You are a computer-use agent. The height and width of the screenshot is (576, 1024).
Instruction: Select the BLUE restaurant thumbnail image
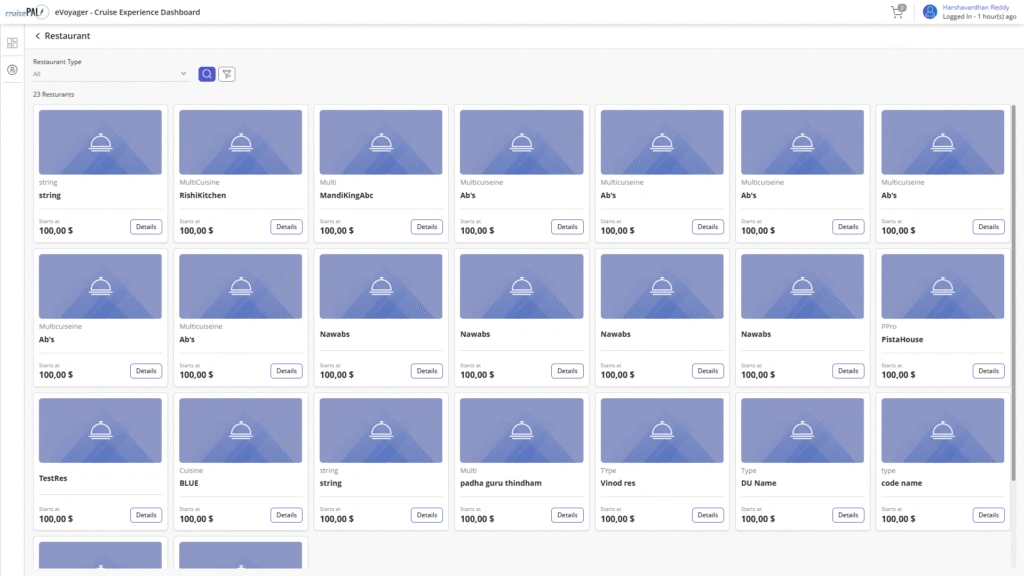point(240,430)
